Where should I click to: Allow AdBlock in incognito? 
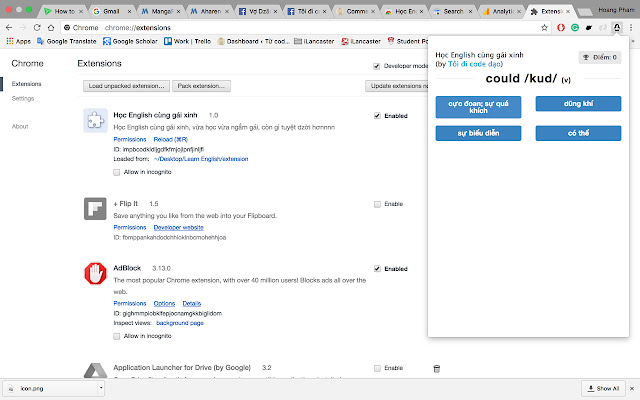117,336
